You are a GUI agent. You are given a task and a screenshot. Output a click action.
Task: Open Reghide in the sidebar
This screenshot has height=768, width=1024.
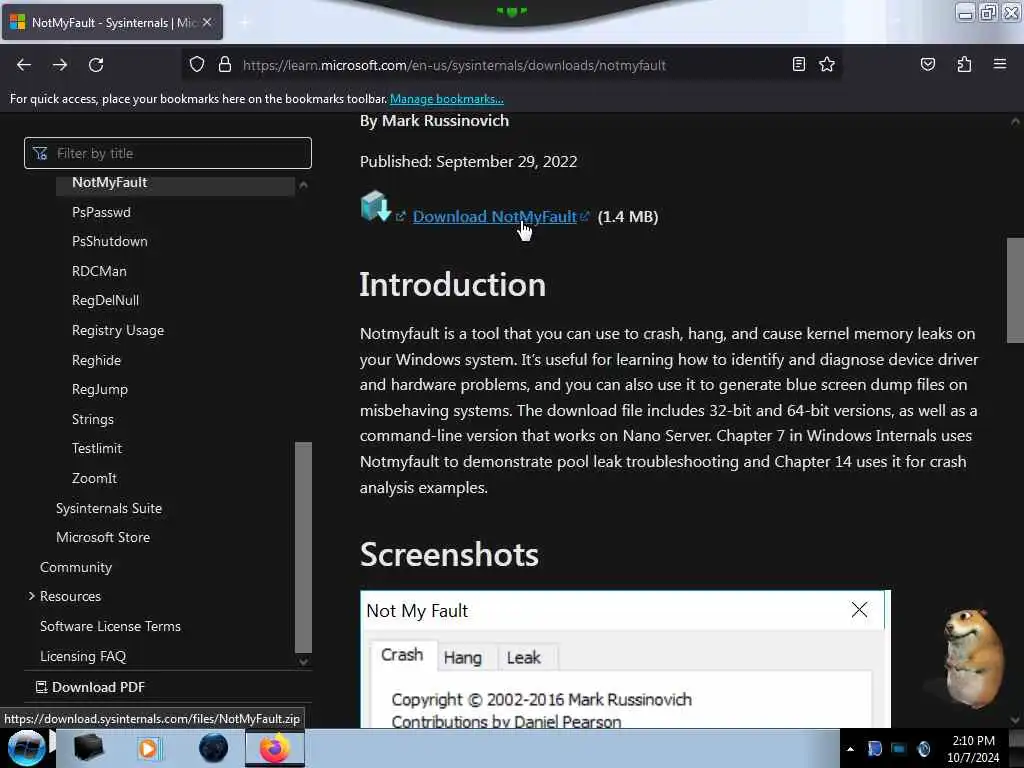click(96, 360)
